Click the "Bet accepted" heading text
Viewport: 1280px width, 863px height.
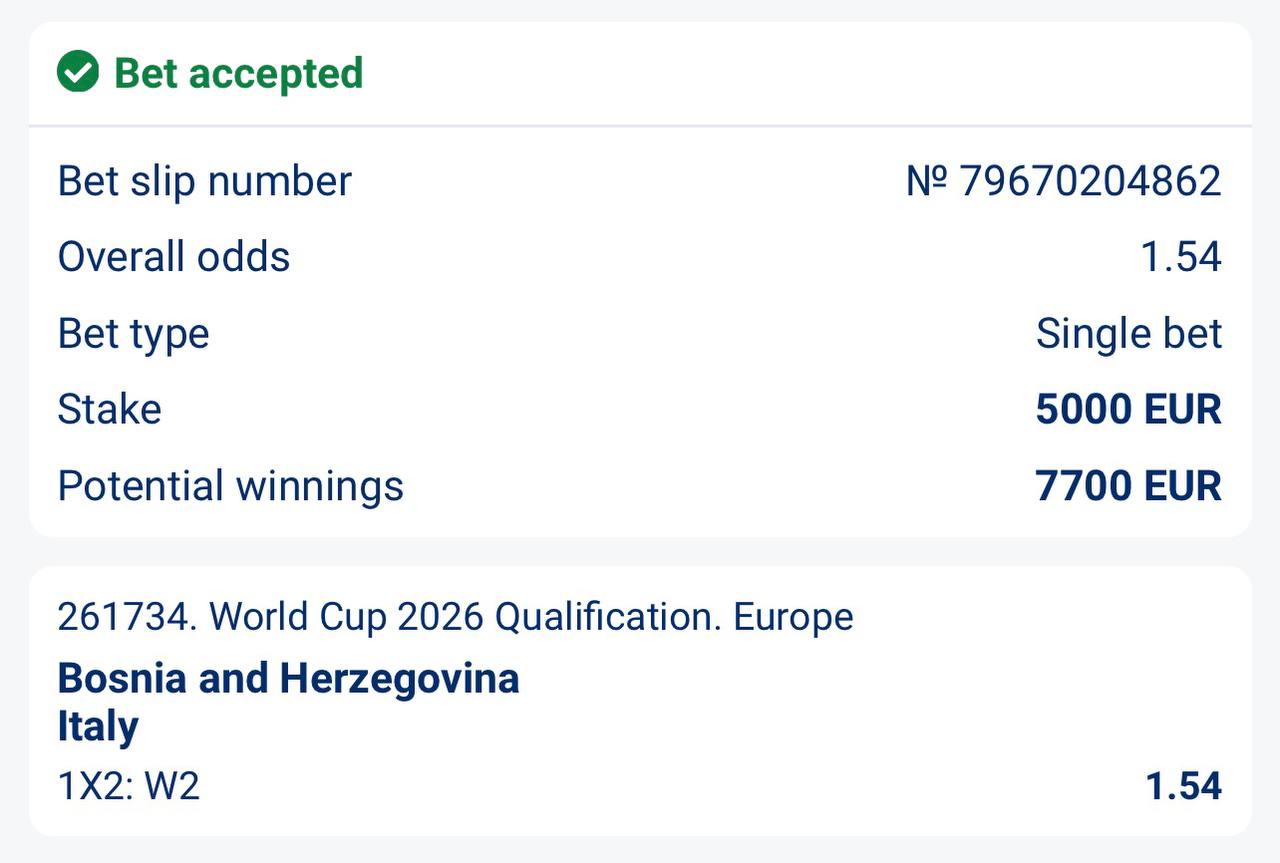coord(238,74)
